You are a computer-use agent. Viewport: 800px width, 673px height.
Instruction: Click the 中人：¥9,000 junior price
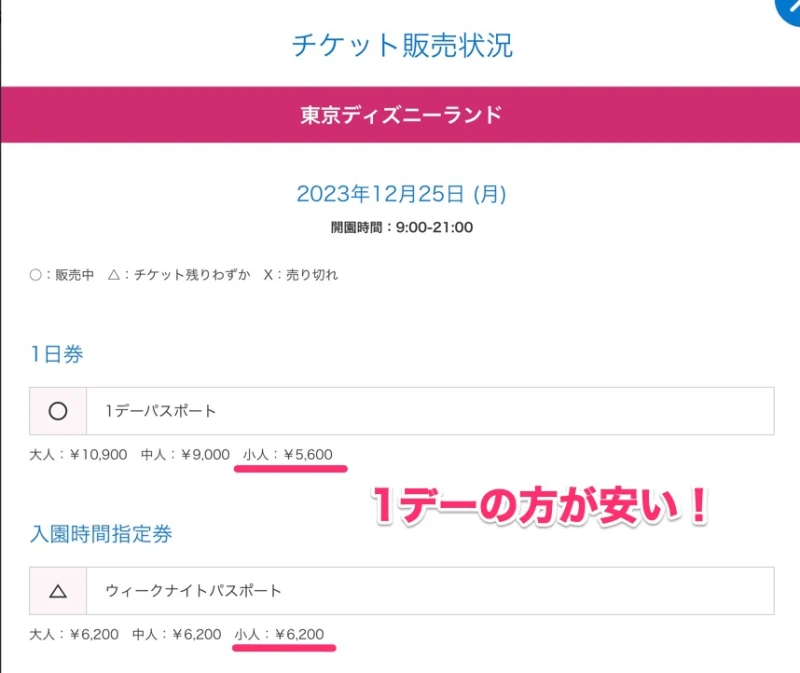[x=183, y=455]
